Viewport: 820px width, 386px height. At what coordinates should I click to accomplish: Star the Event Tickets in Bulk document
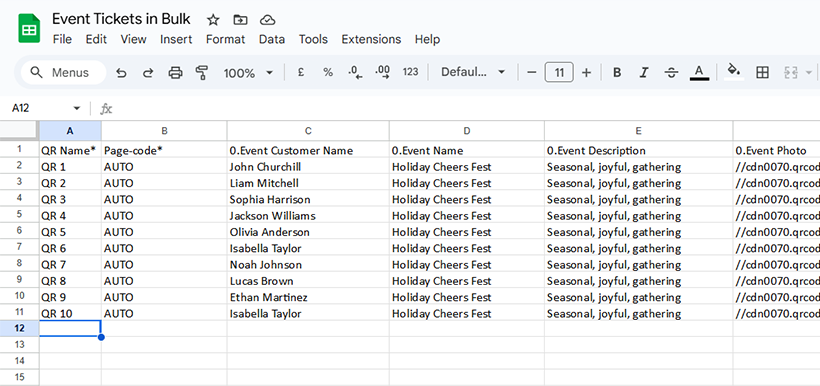213,20
